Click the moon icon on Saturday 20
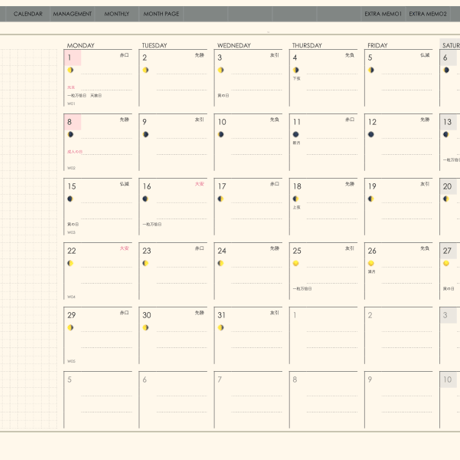460x460 pixels. 446,199
